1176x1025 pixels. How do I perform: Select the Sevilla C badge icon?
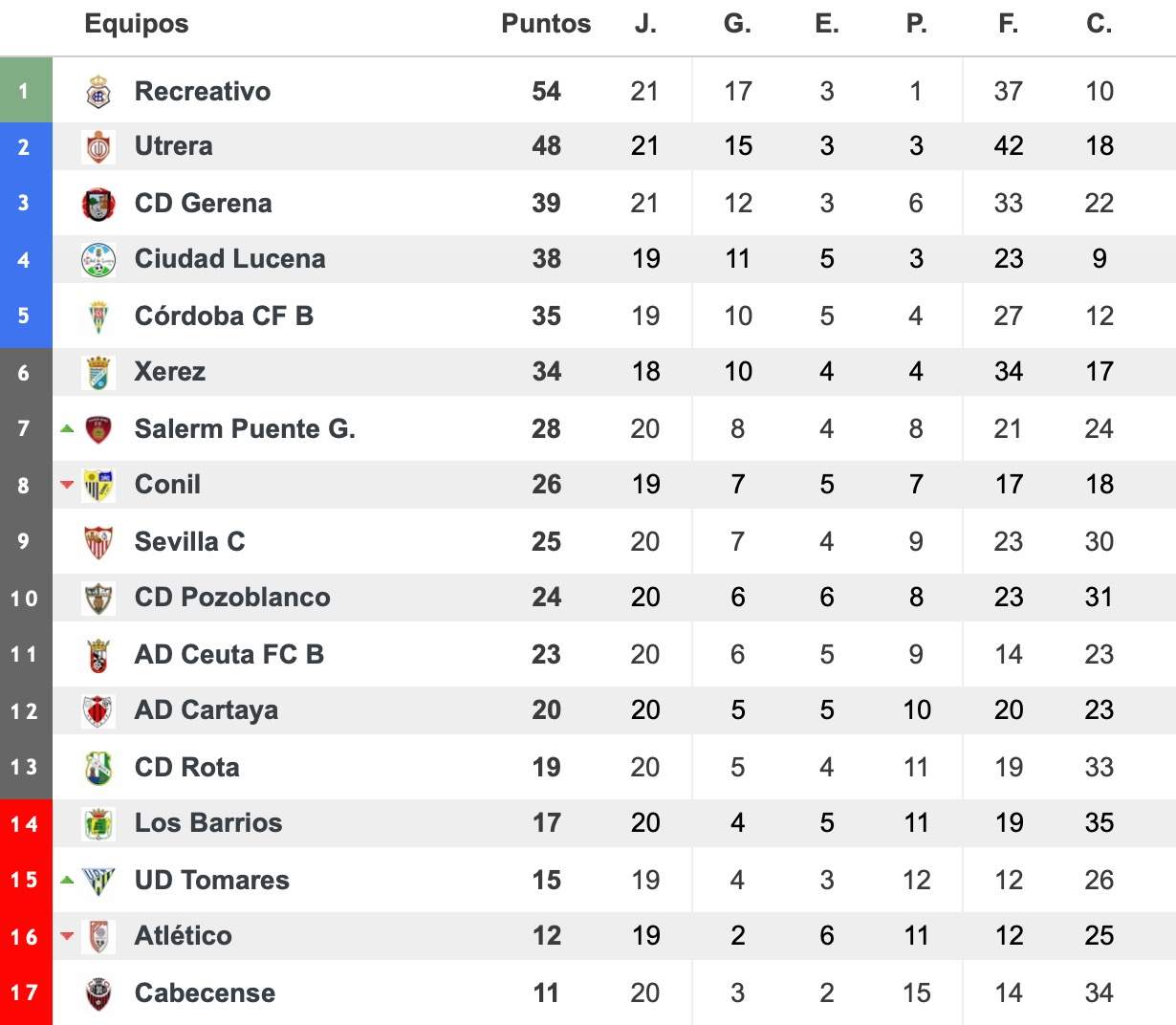[x=98, y=542]
